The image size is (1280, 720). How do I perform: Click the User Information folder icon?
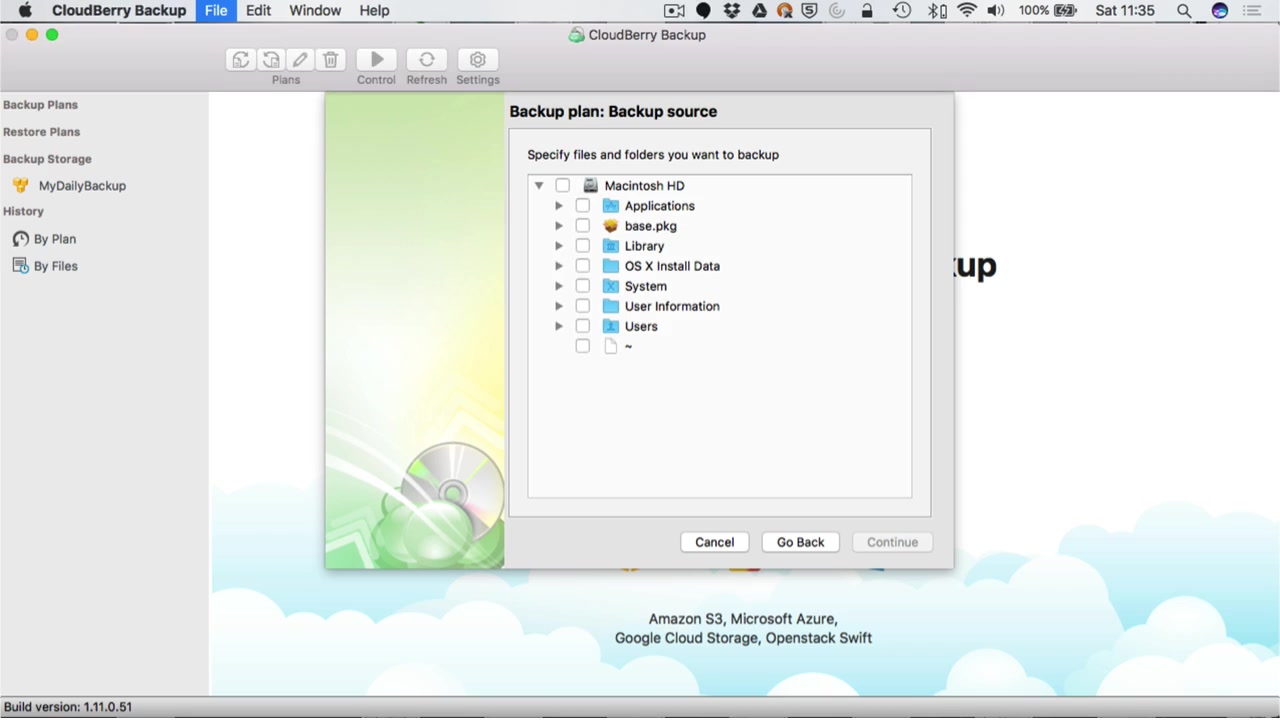click(x=611, y=306)
